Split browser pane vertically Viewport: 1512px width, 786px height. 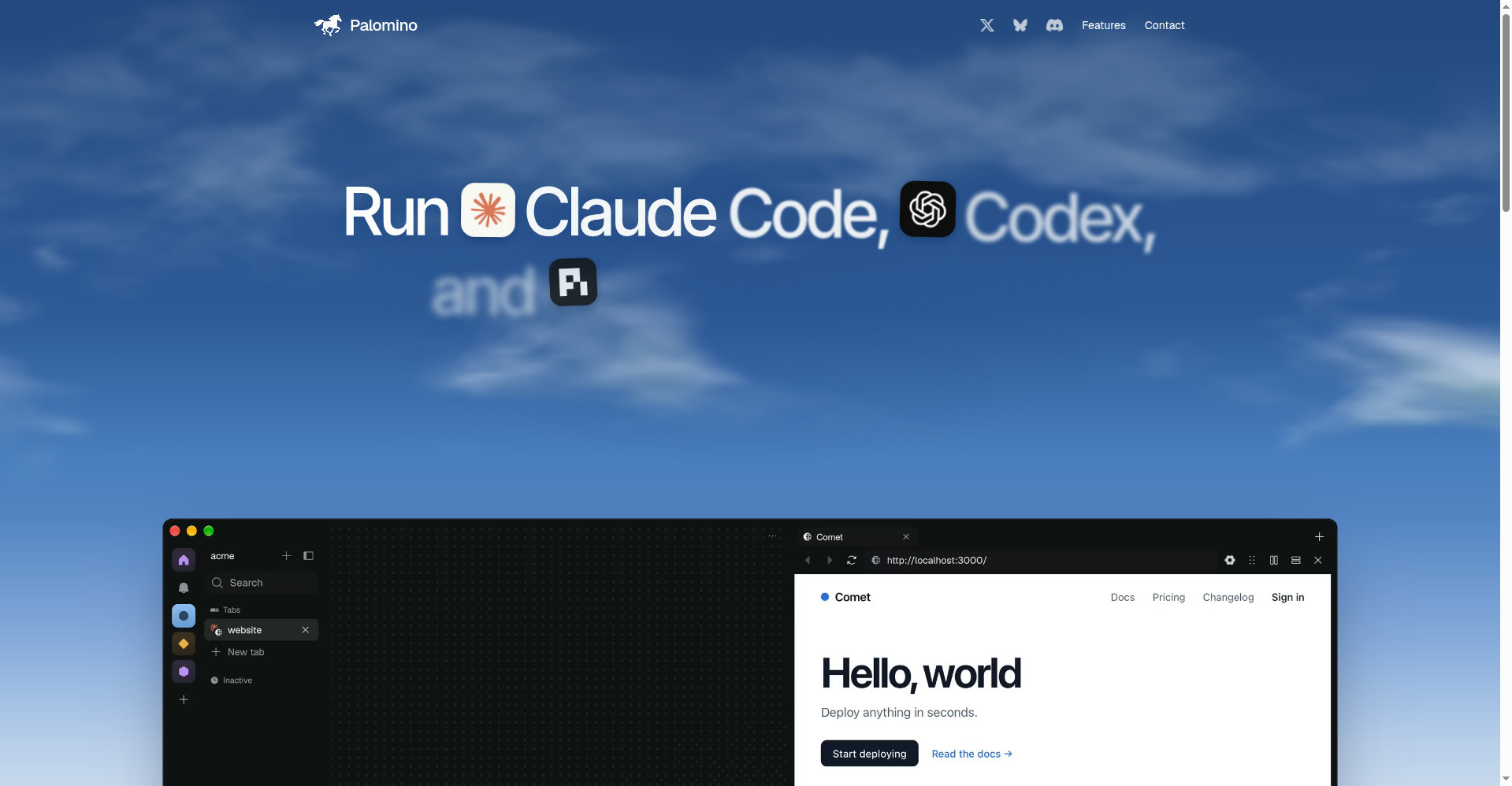click(1274, 560)
